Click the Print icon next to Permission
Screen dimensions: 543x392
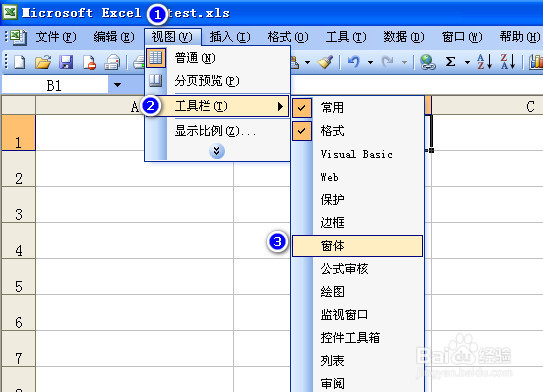tap(112, 62)
